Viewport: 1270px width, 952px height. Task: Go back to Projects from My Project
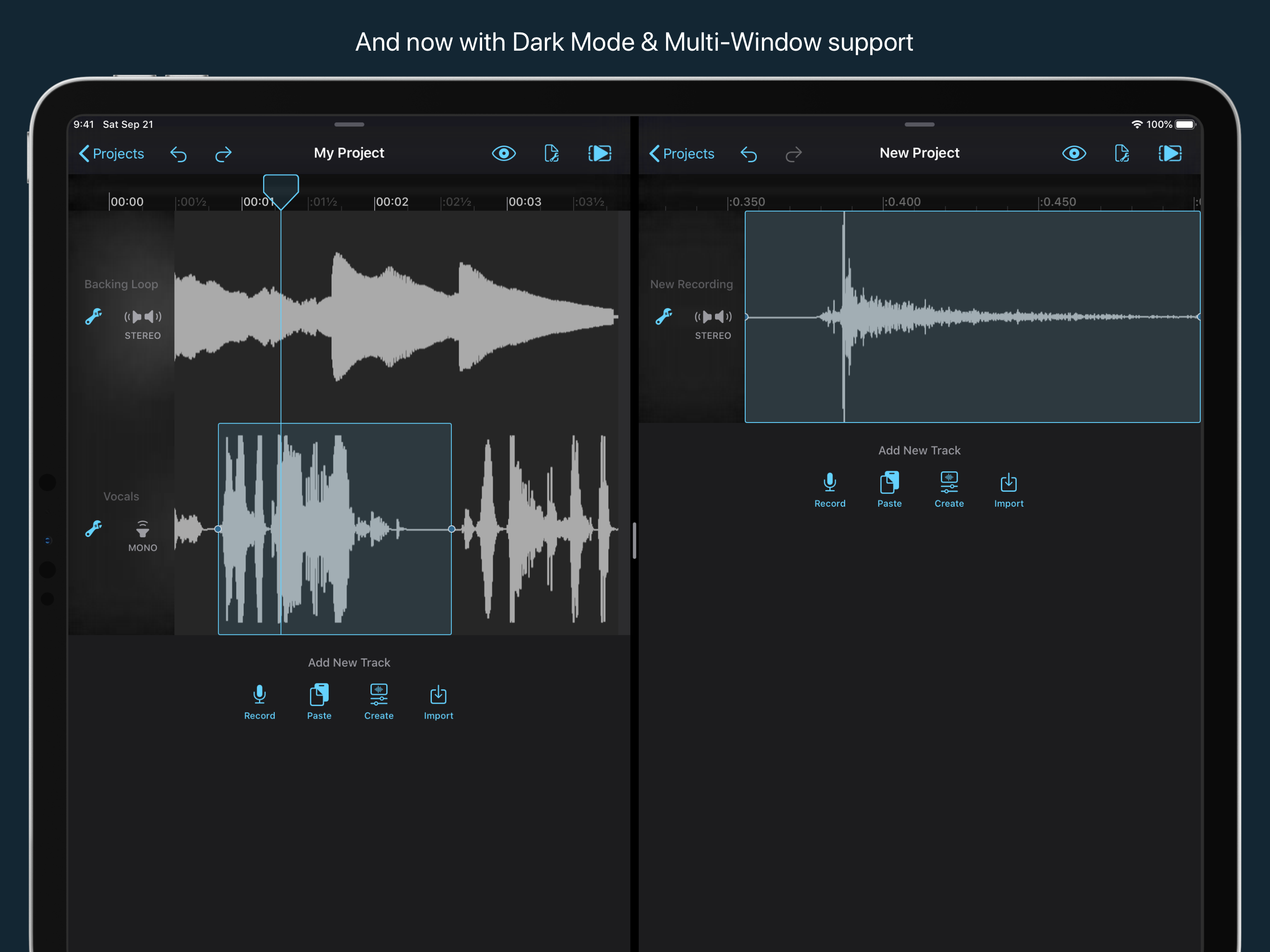click(112, 153)
